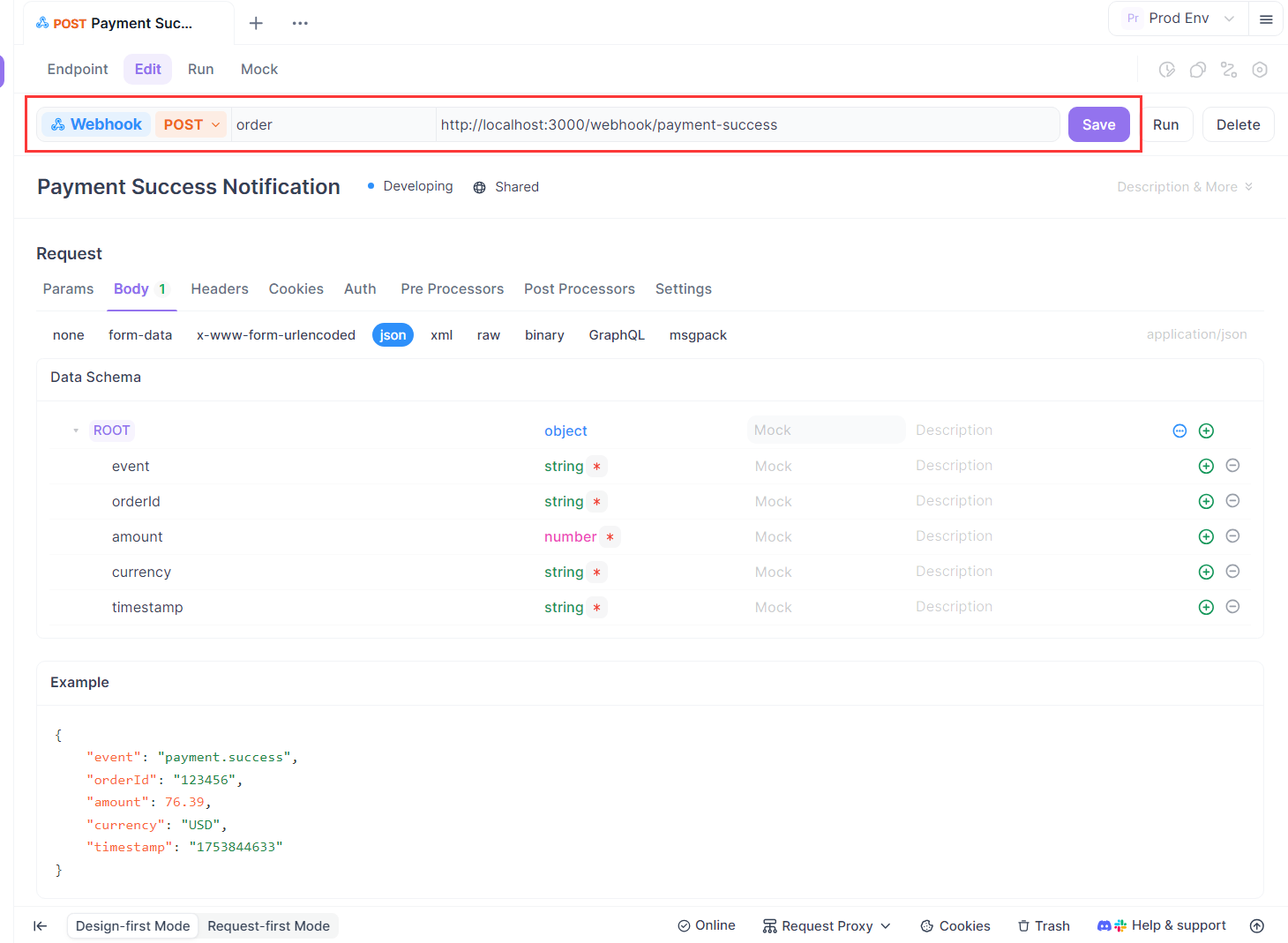This screenshot has width=1288, height=943.
Task: Open Cookies manager in bottom bar
Action: click(x=955, y=925)
